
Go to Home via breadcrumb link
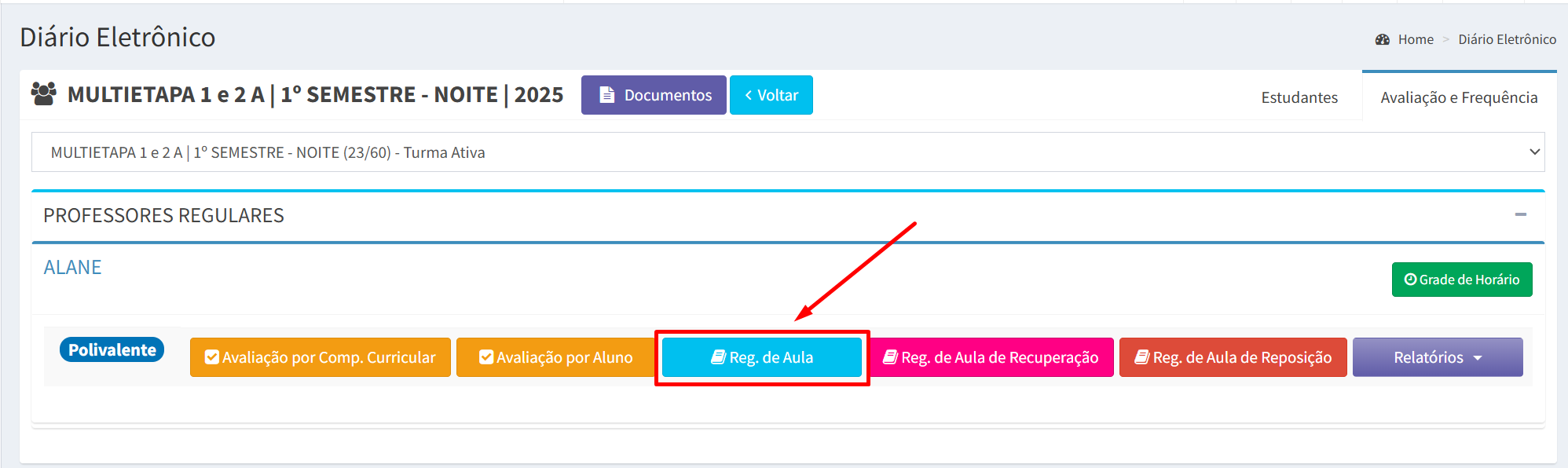click(x=1416, y=39)
